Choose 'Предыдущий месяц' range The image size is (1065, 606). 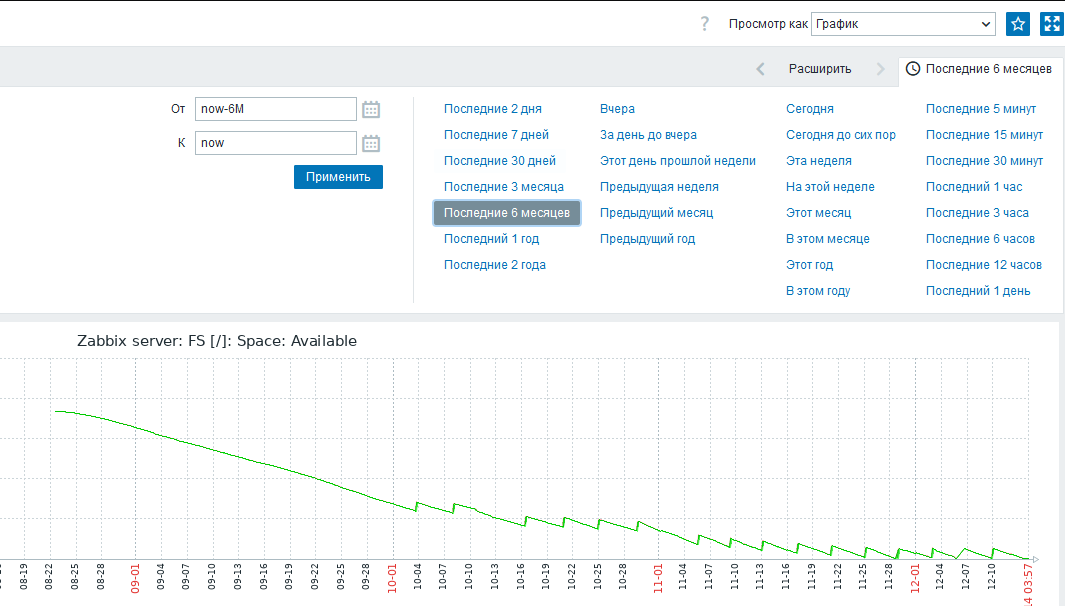coord(656,213)
